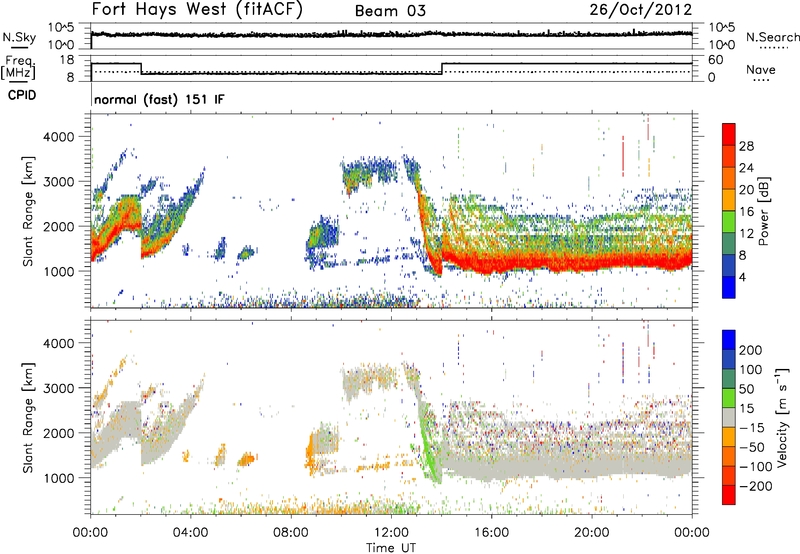Click the frequency step-up line at 14:00
This screenshot has height=554, width=800.
pyautogui.click(x=442, y=68)
